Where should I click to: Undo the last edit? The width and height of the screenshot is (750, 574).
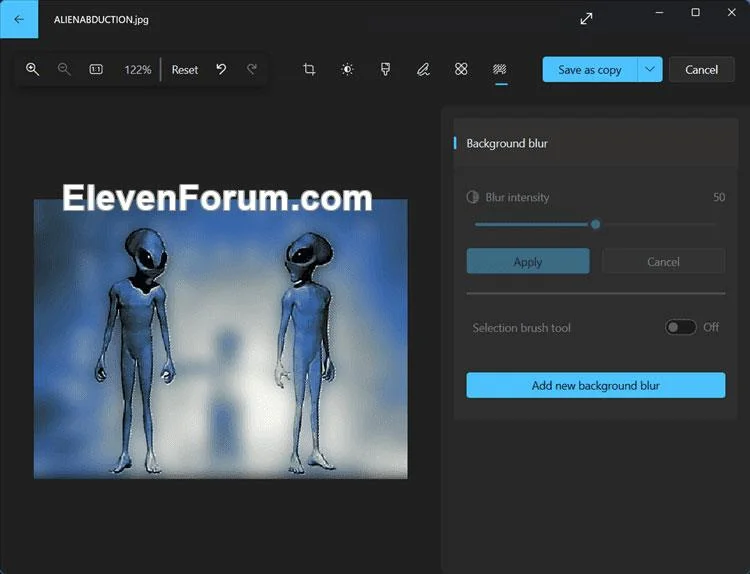coord(221,69)
